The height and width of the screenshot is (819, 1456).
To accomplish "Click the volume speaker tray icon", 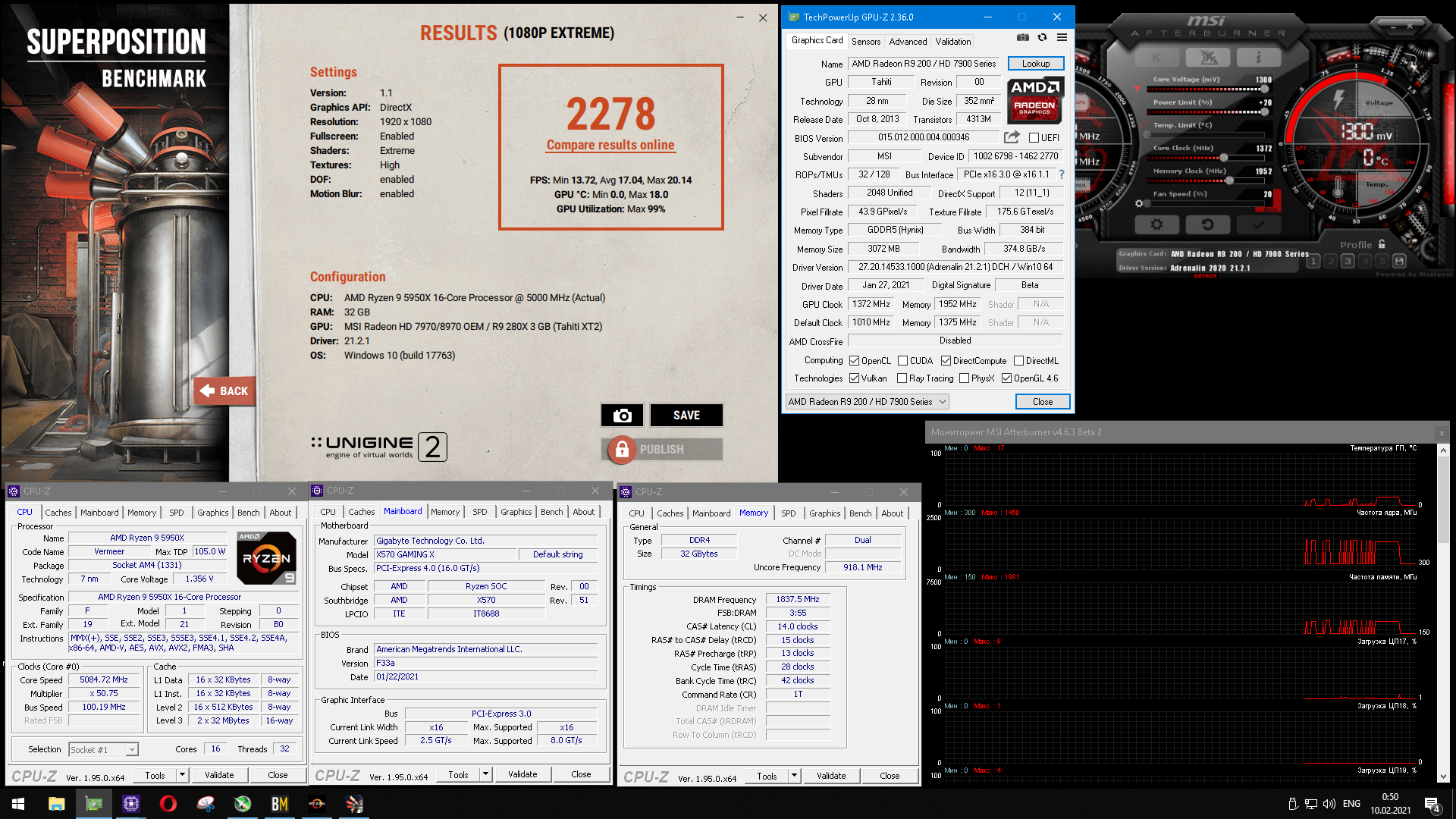I will click(1329, 804).
